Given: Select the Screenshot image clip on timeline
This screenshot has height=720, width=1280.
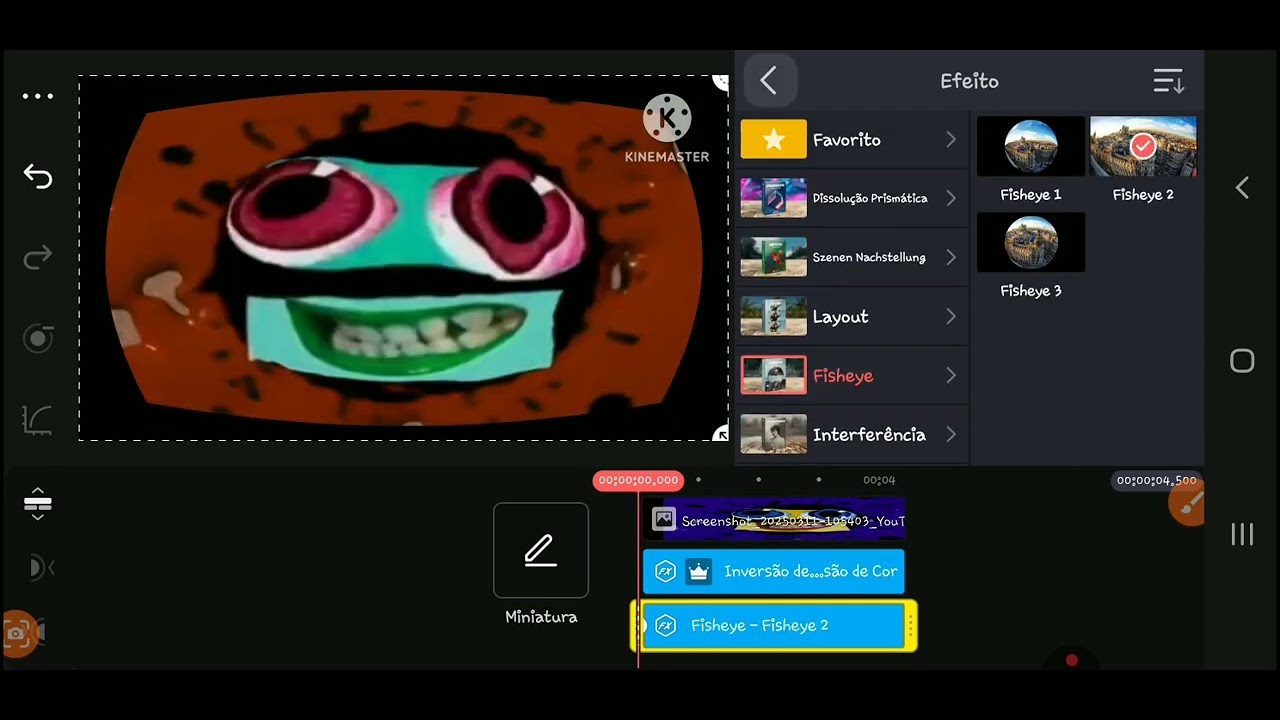Looking at the screenshot, I should (x=774, y=520).
